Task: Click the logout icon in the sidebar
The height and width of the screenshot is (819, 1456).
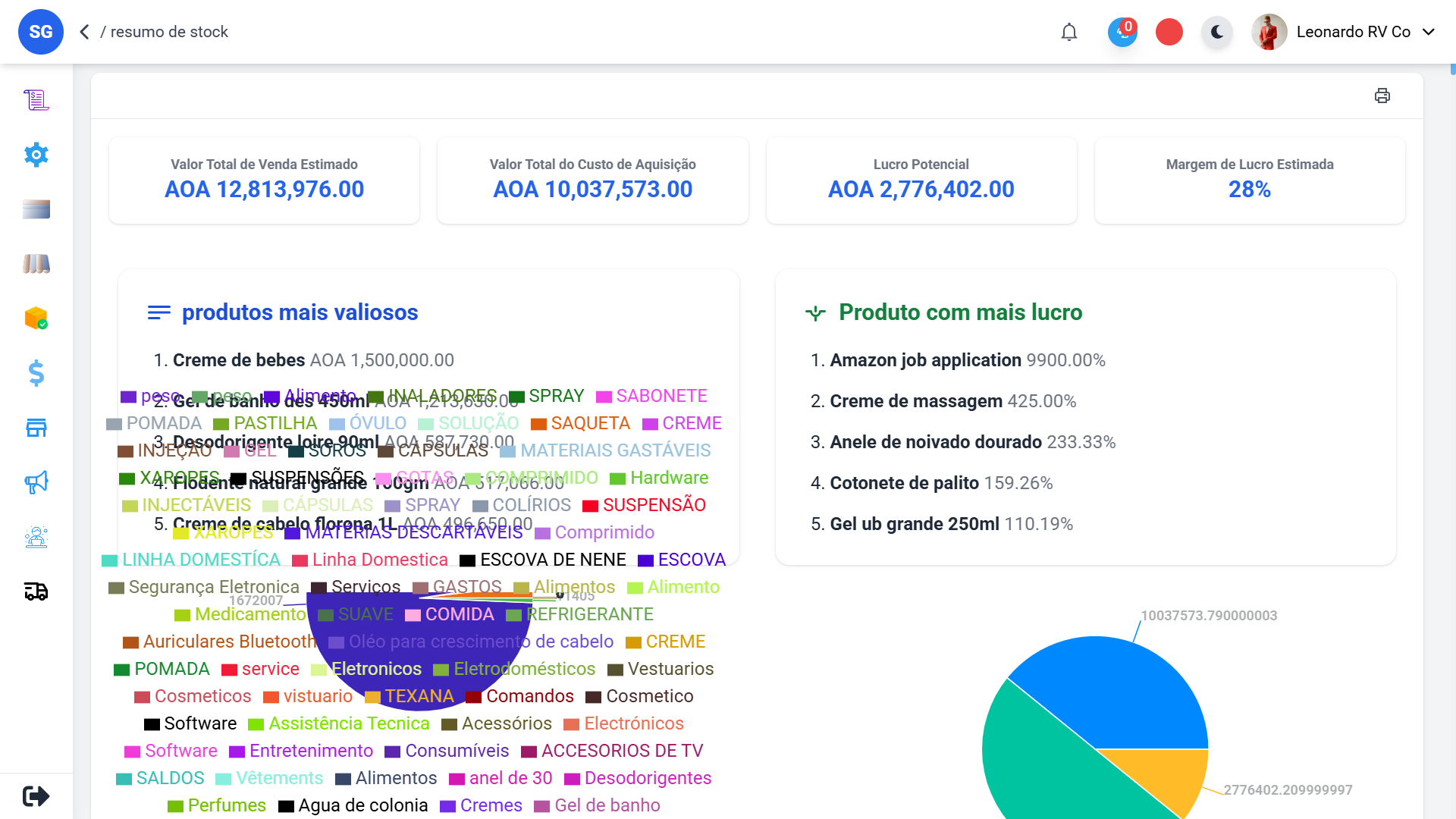Action: coord(36,796)
